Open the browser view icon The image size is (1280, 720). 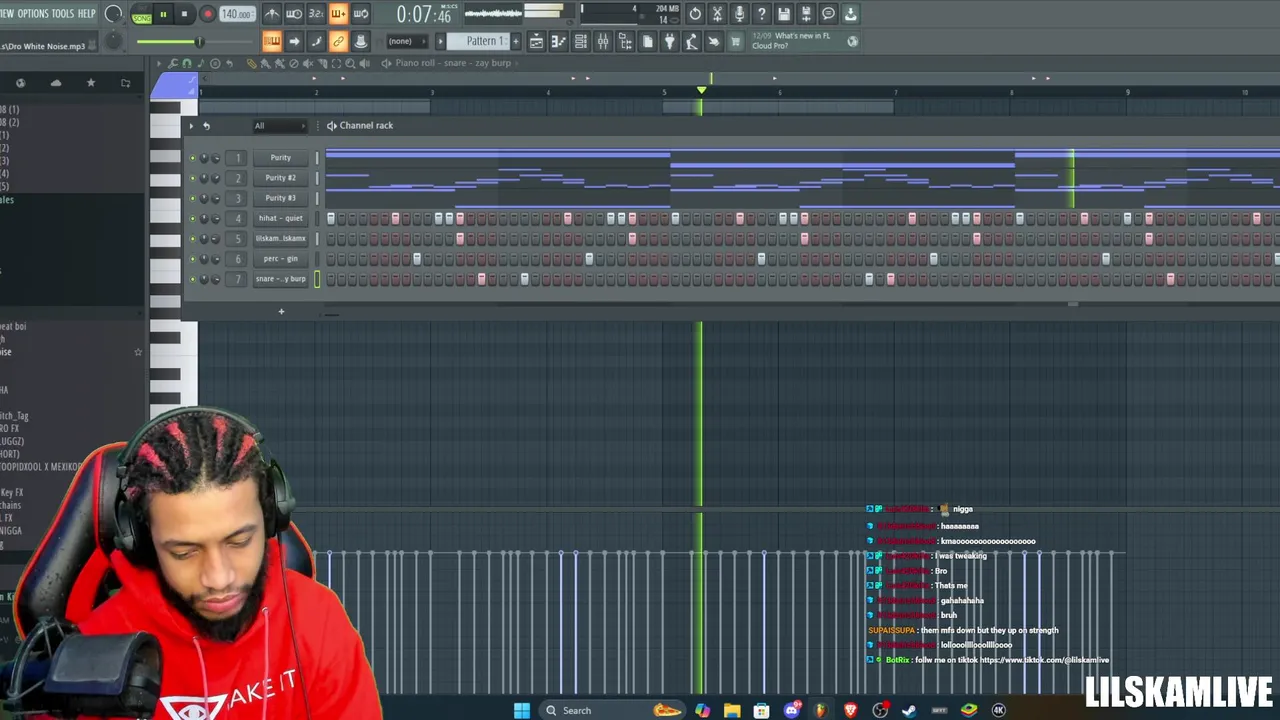pos(625,41)
